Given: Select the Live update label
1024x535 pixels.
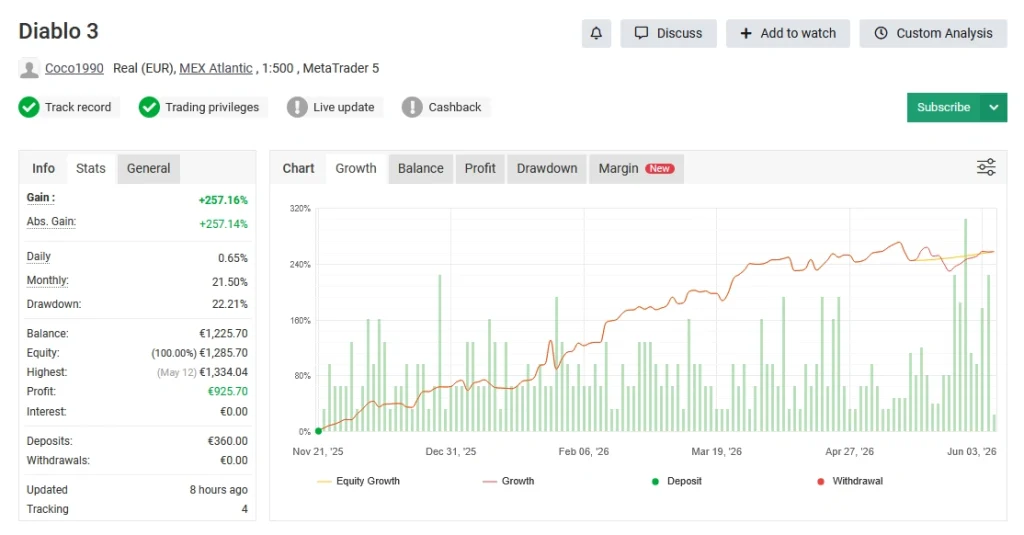Looking at the screenshot, I should pos(344,107).
